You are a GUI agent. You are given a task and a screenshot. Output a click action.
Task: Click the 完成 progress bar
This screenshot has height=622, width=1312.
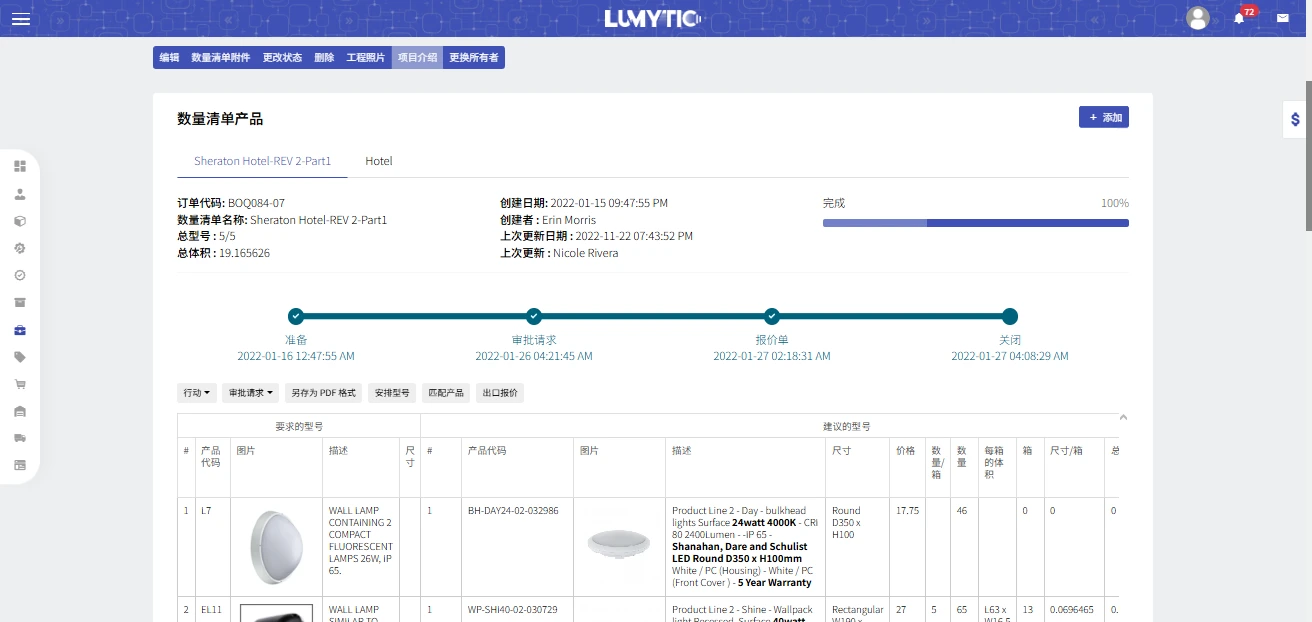tap(976, 223)
